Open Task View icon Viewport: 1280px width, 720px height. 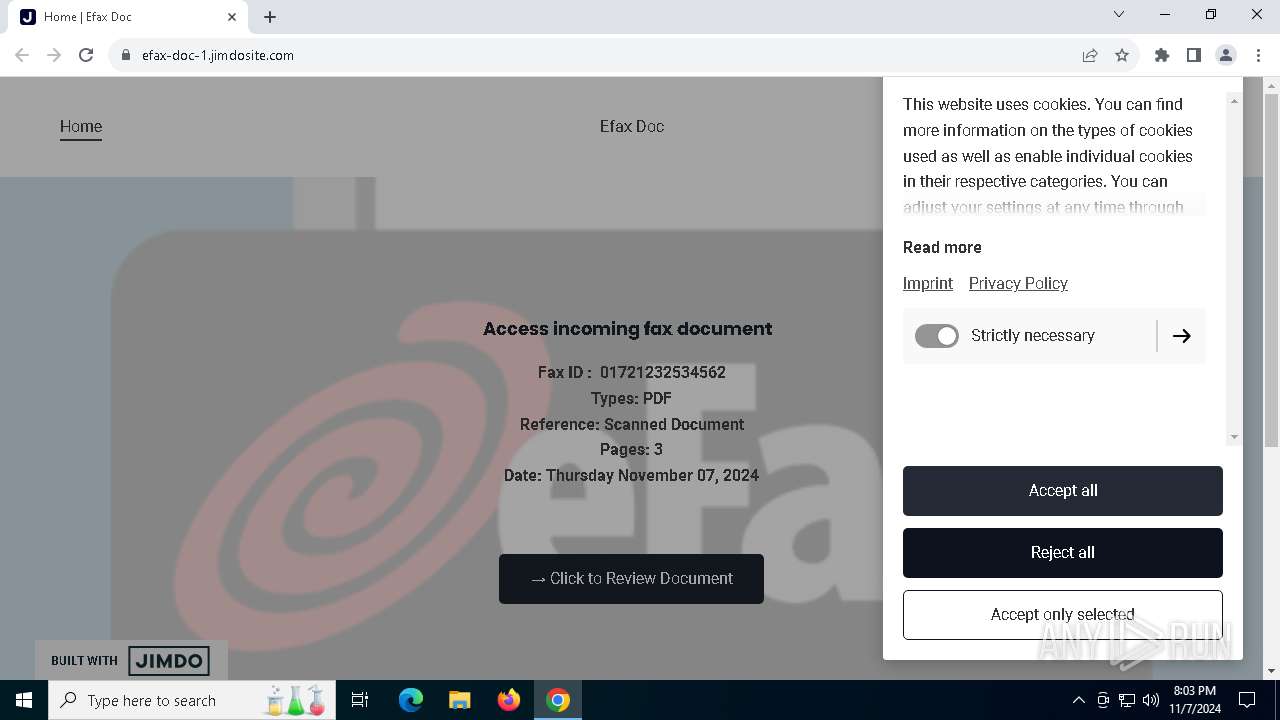click(360, 700)
